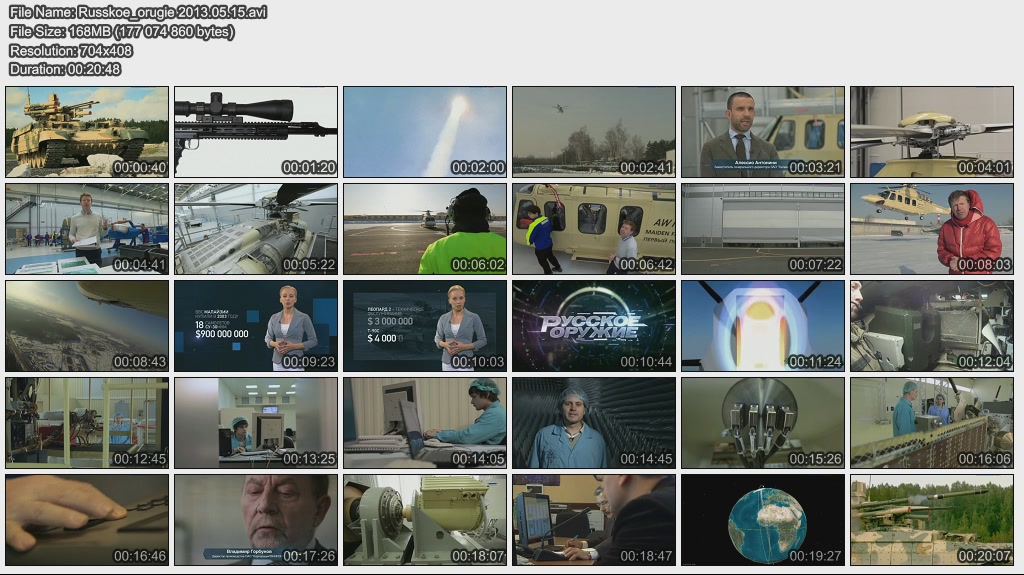Click the File Name text line
The height and width of the screenshot is (575, 1024).
(x=138, y=13)
